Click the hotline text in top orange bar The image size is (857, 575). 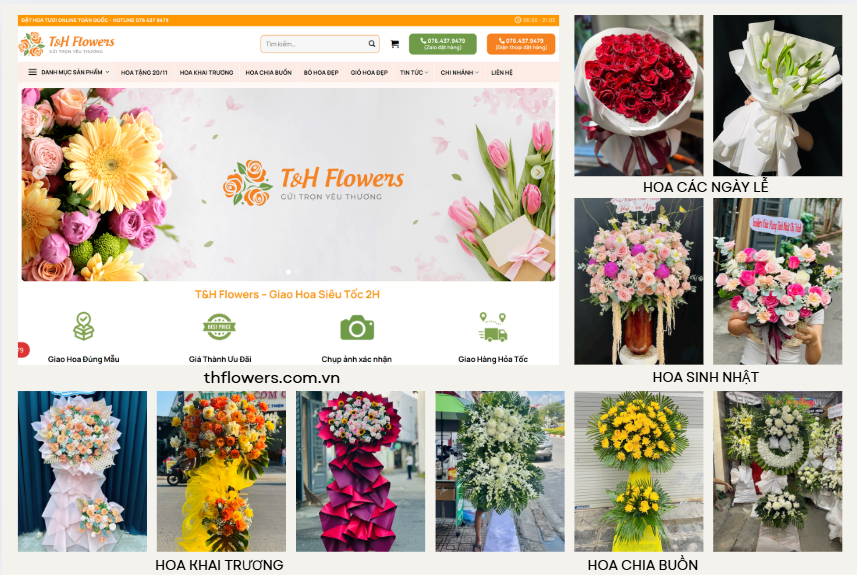pyautogui.click(x=95, y=20)
